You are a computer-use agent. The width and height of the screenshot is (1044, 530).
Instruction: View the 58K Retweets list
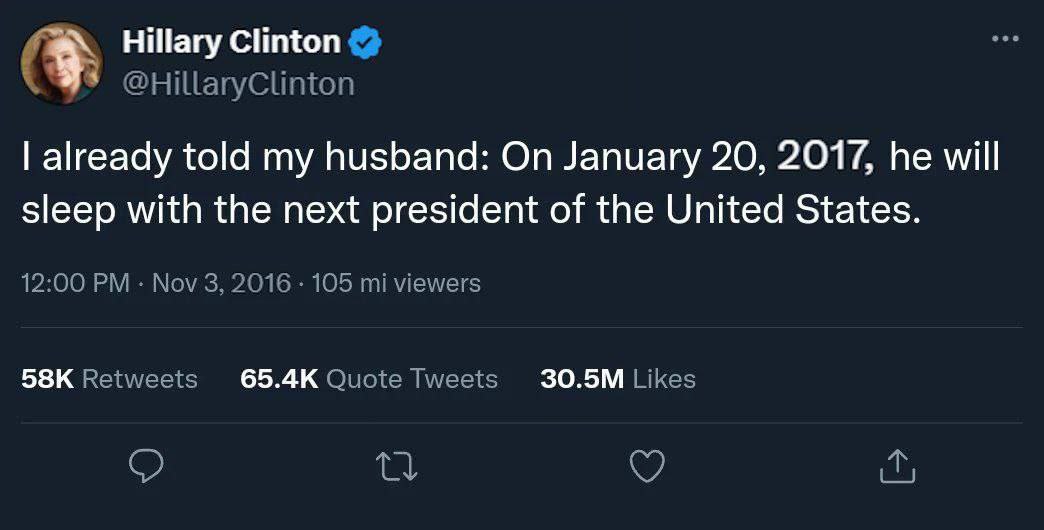coord(109,379)
